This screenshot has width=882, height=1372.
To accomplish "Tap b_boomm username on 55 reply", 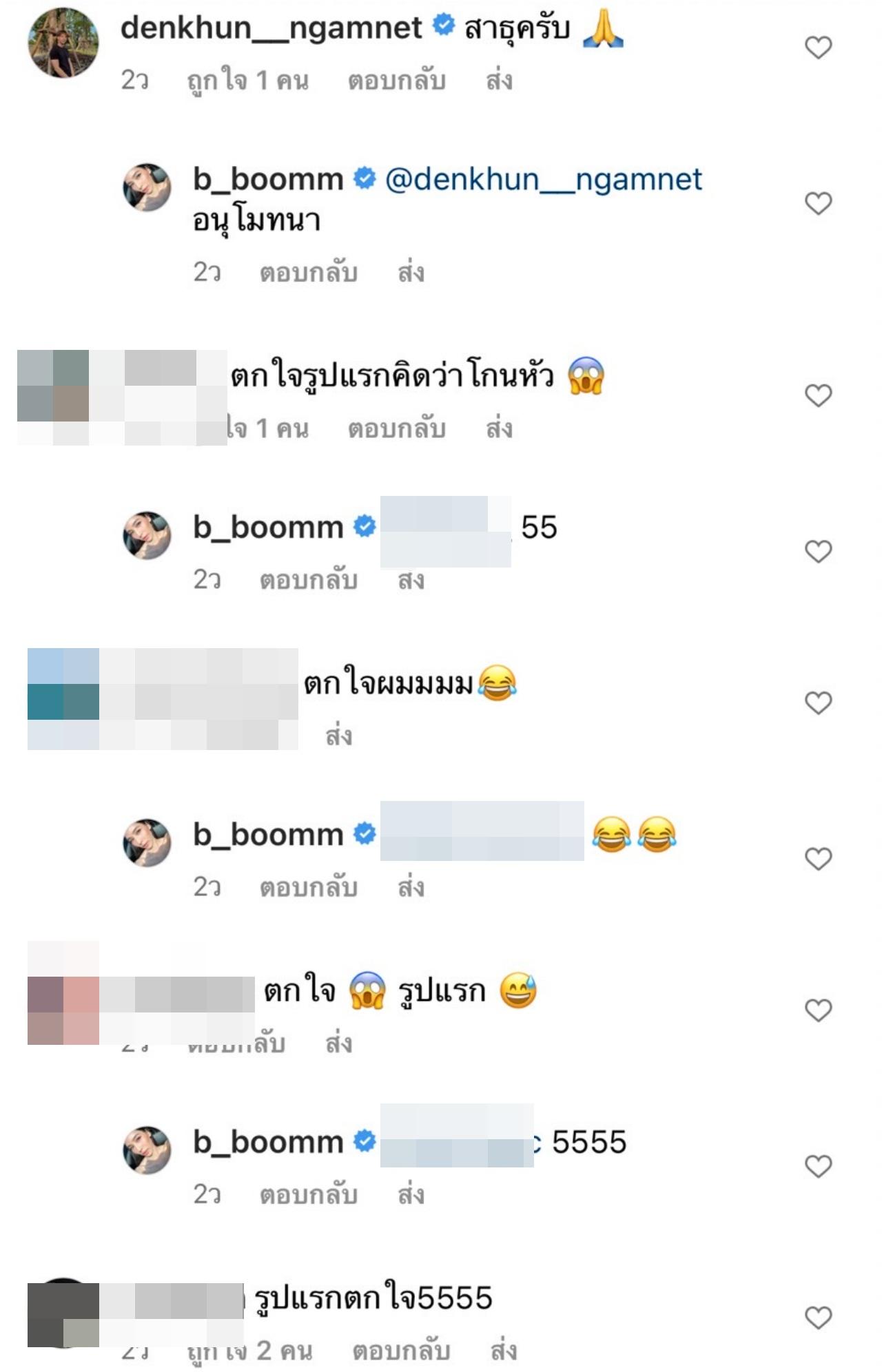I will point(268,528).
